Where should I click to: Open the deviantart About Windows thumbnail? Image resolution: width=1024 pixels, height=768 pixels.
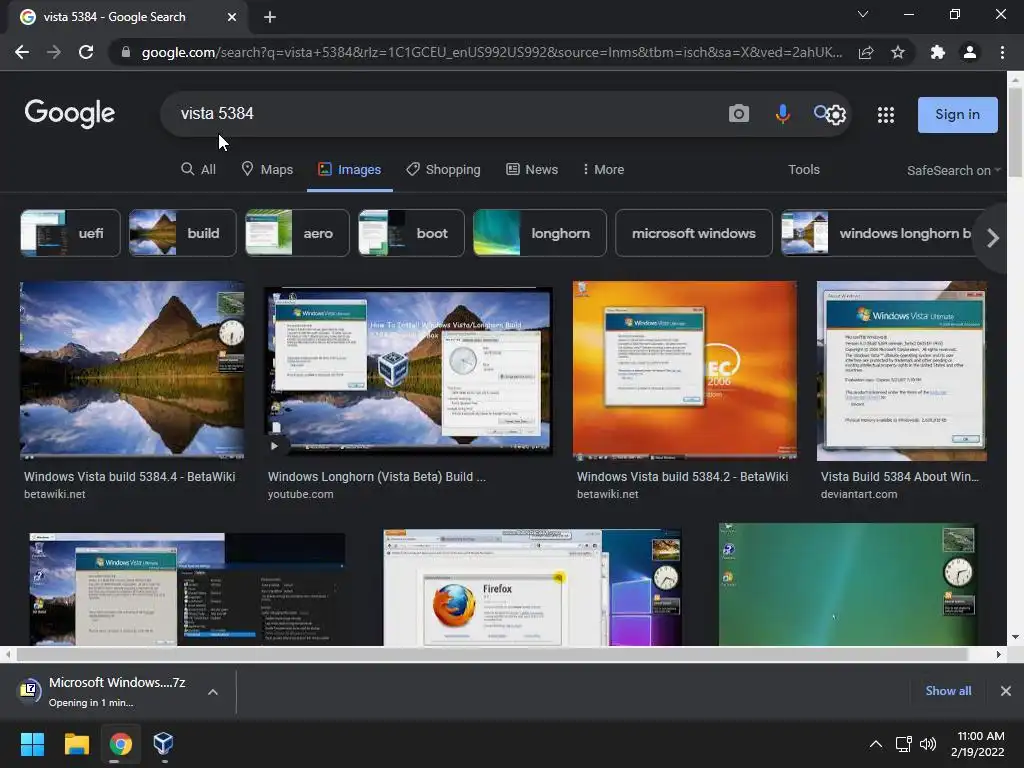click(901, 371)
